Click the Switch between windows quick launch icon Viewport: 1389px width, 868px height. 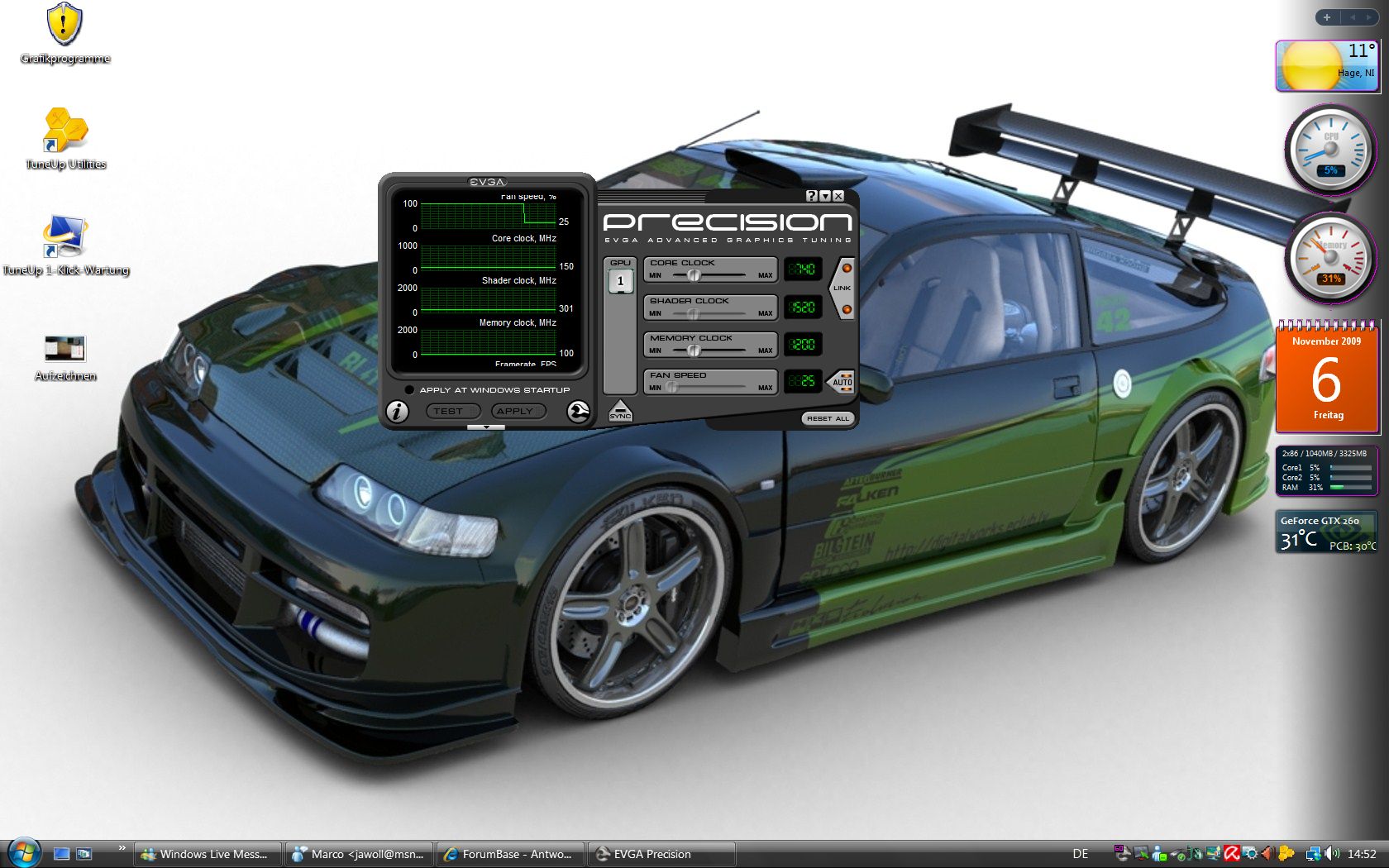click(x=84, y=854)
